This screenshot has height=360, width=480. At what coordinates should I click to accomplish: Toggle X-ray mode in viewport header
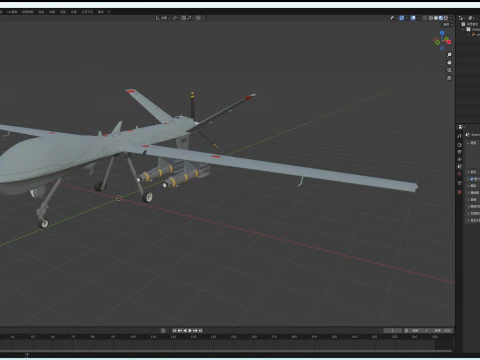tap(424, 18)
